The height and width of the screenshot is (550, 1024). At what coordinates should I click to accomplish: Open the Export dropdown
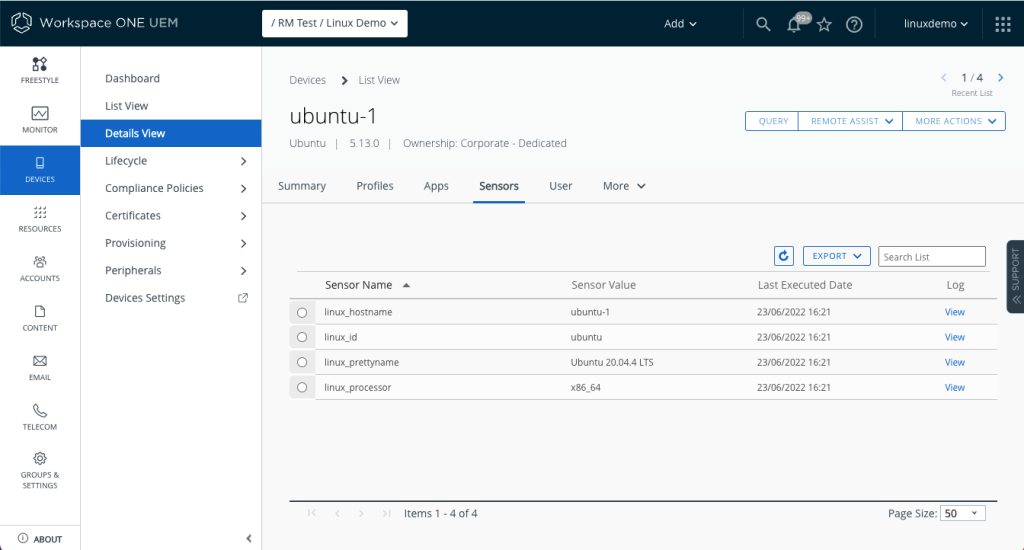click(836, 256)
